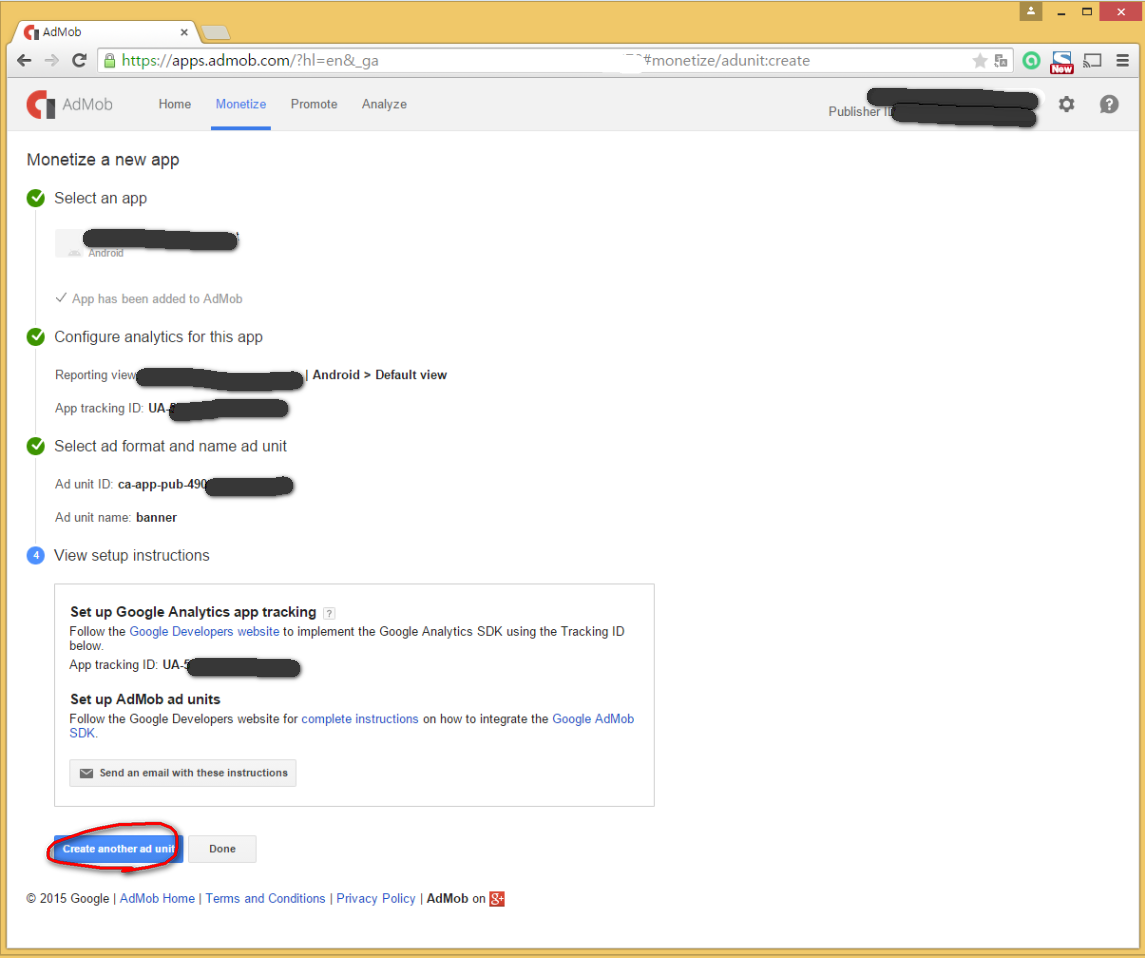
Task: Open the Analyze tab
Action: coord(384,104)
